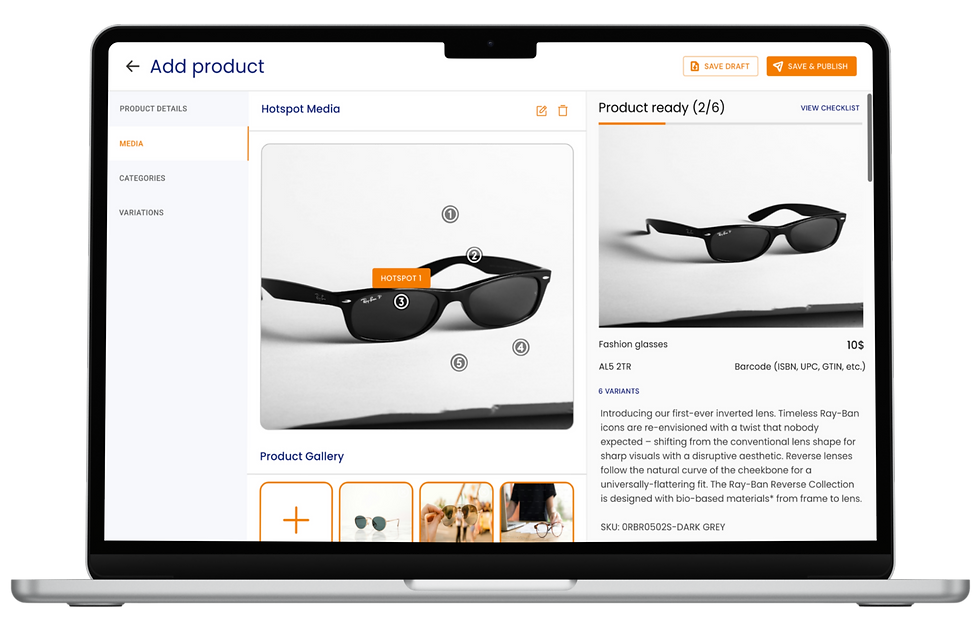This screenshot has height=630, width=980.
Task: Click the preview panel vertical scrollbar
Action: 869,139
